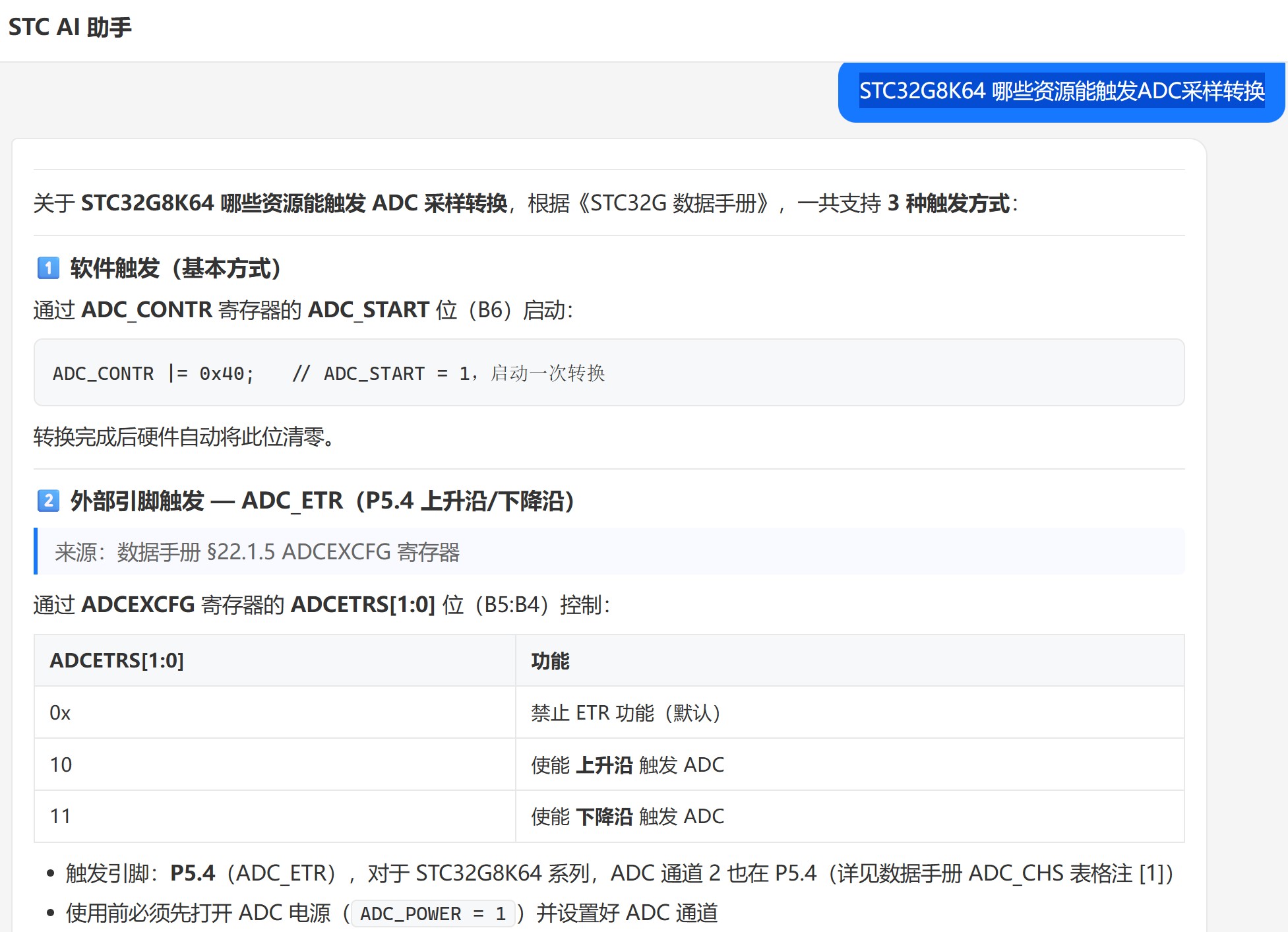Screen dimensions: 1288x932
Task: Click the cell 使能 下降沿 触发 ADC
Action: [850, 817]
